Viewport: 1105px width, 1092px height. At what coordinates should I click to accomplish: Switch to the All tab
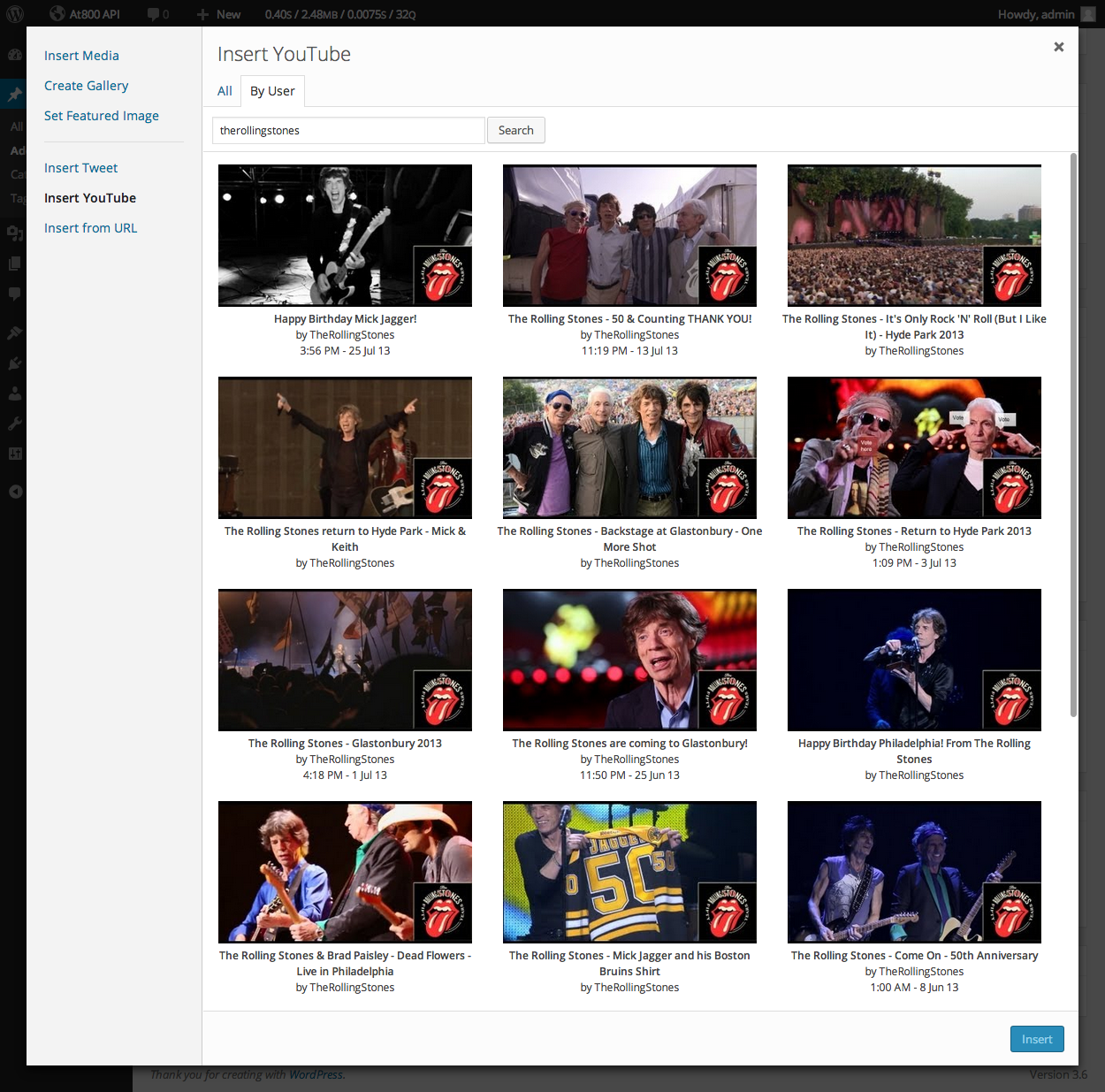(225, 91)
